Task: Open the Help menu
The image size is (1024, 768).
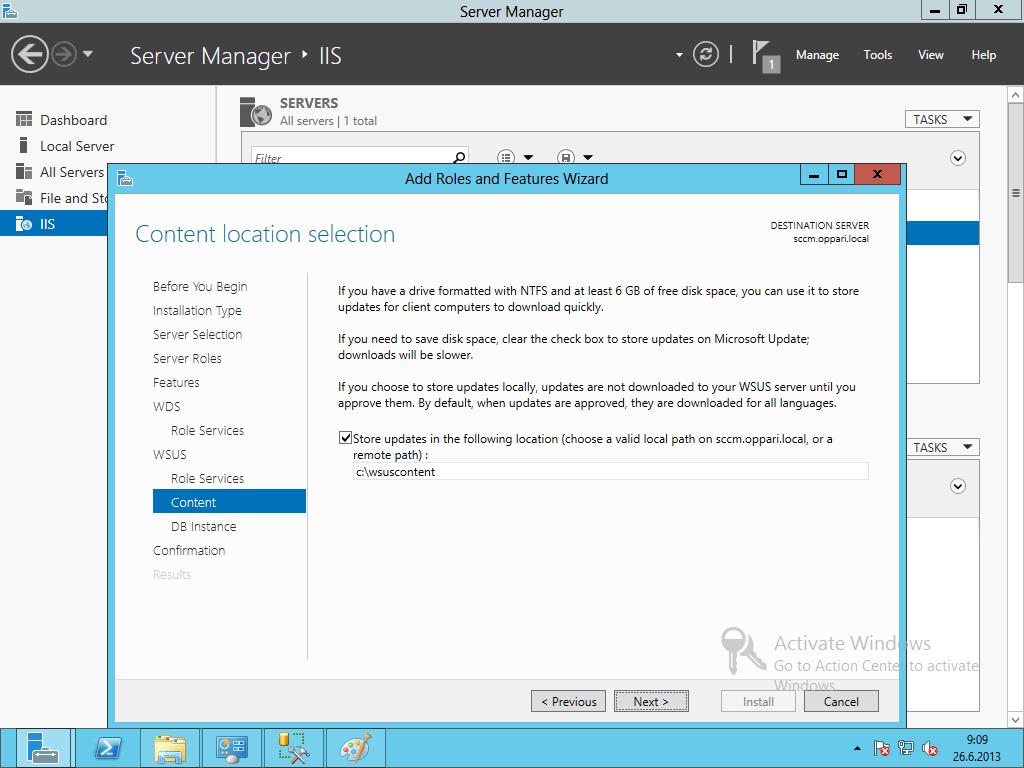Action: point(983,55)
